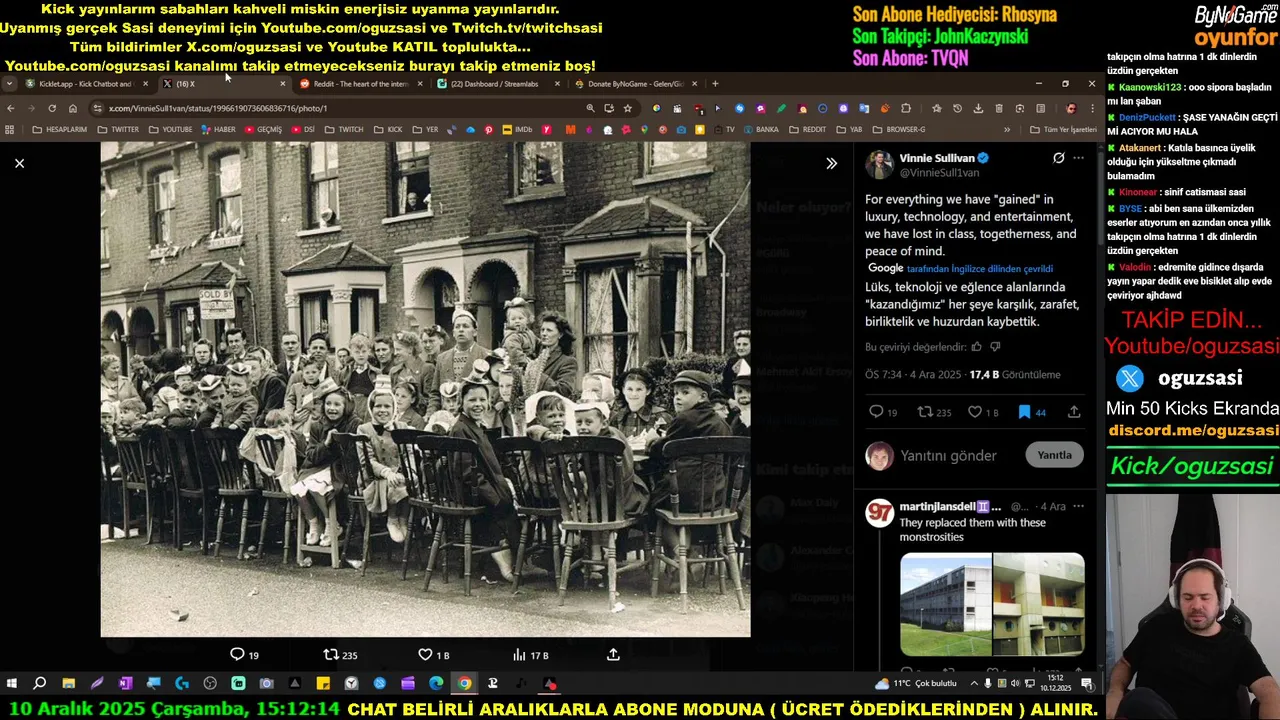Like the tweet via heart icon in side panel

(x=975, y=412)
